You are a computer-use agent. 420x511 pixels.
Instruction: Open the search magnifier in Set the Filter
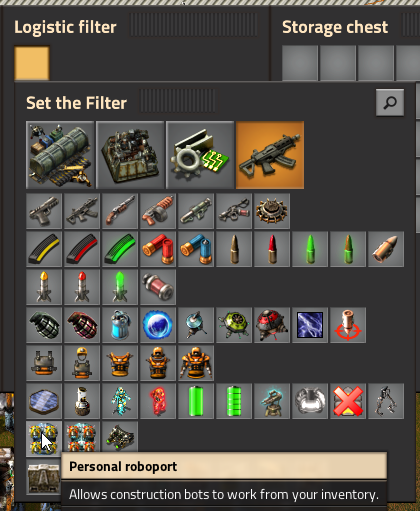pos(390,102)
